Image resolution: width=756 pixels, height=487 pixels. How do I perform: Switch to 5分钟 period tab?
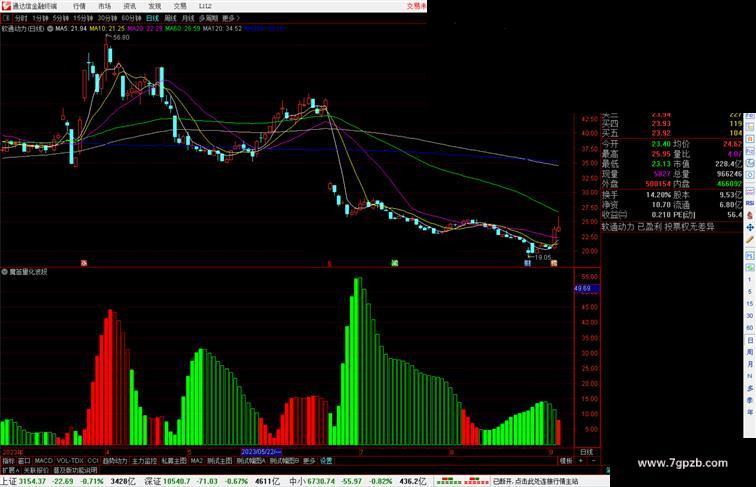coord(60,18)
